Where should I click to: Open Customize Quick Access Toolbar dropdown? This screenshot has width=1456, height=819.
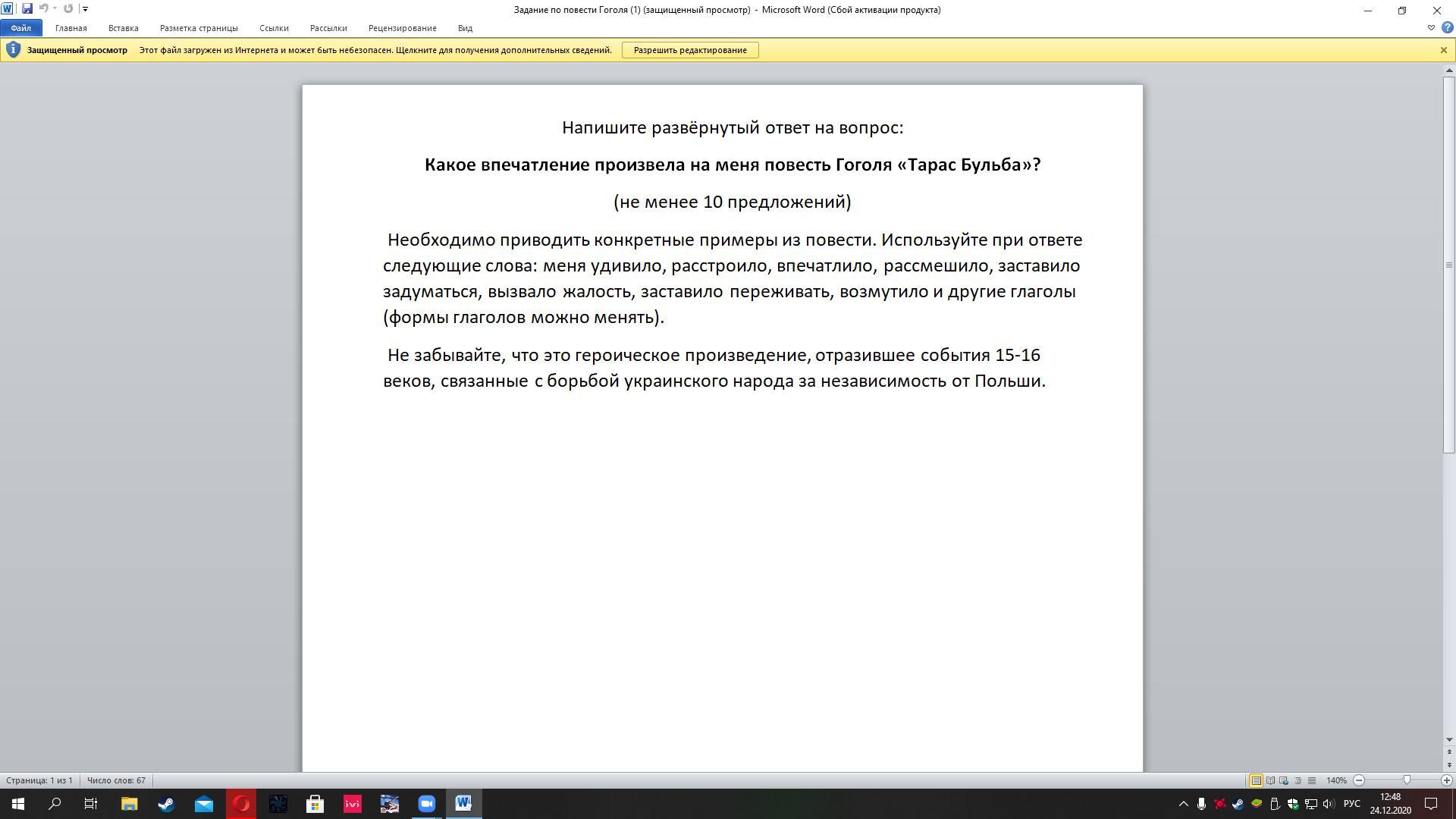(x=85, y=9)
